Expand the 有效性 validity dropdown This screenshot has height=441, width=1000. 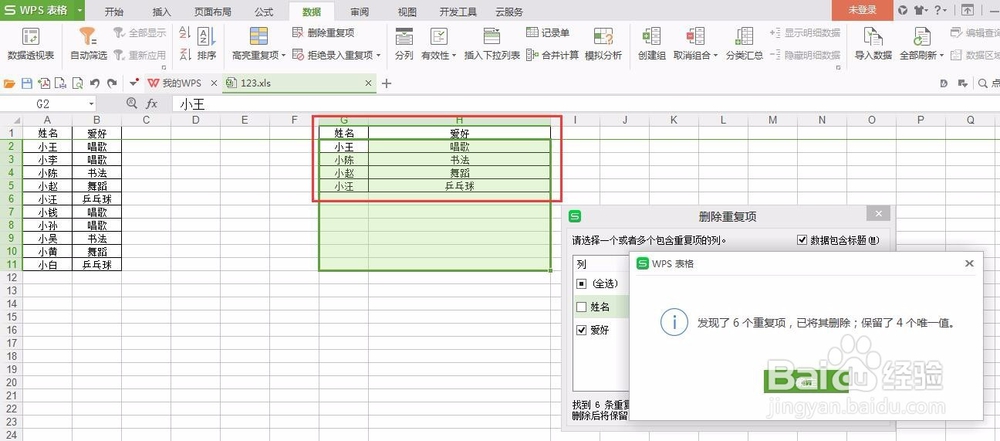454,56
